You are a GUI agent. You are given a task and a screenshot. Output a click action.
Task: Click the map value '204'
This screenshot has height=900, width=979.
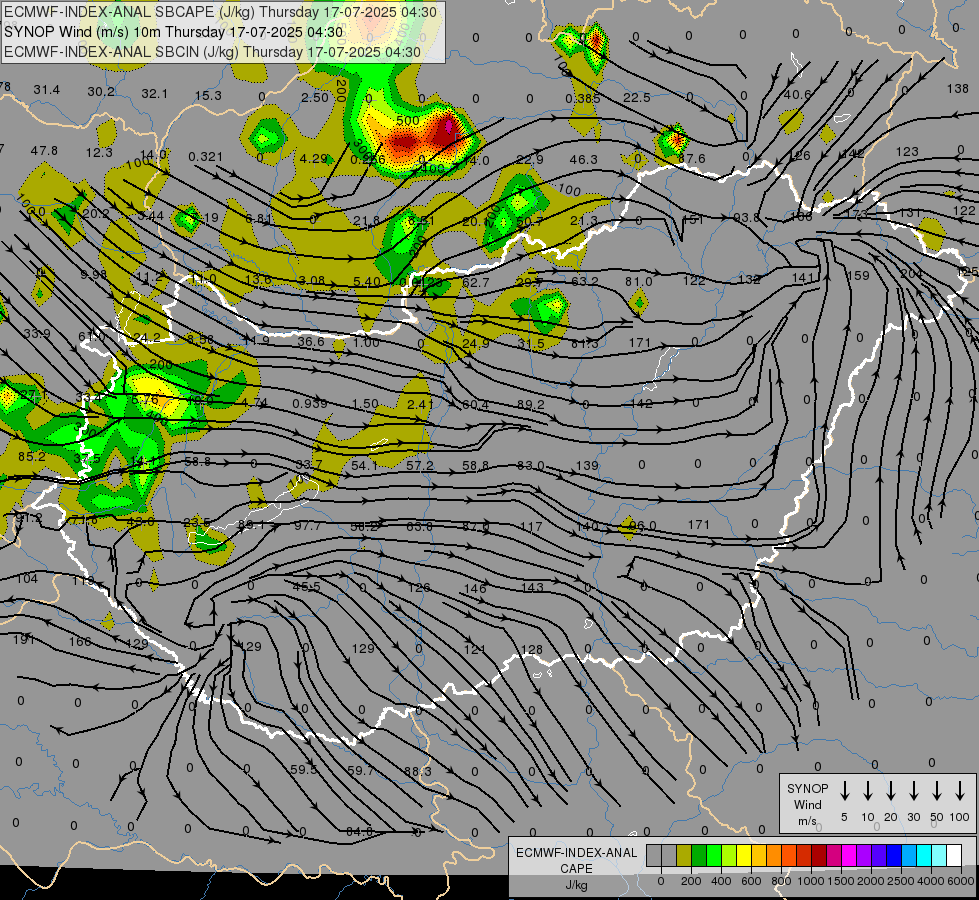pyautogui.click(x=912, y=274)
